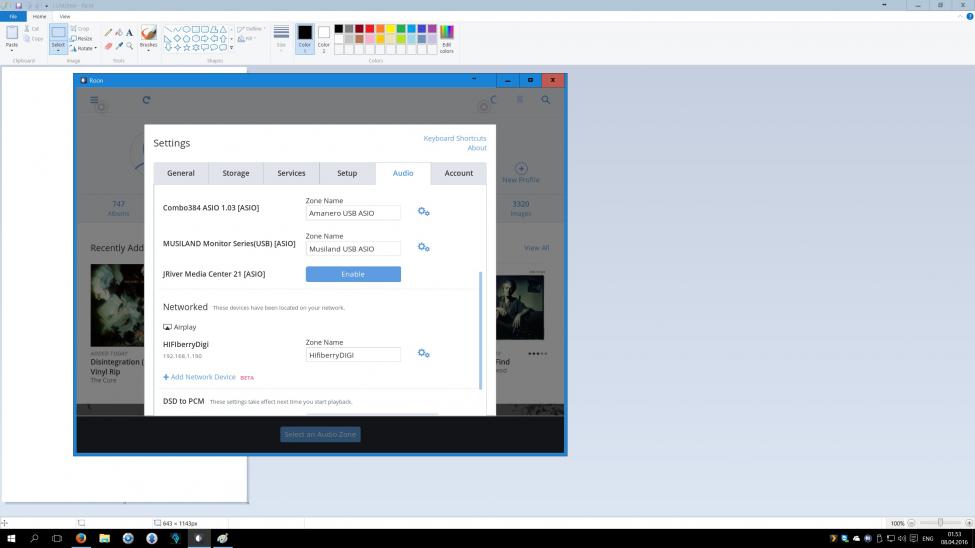Open the Outline dropdown in Shapes group

point(251,29)
